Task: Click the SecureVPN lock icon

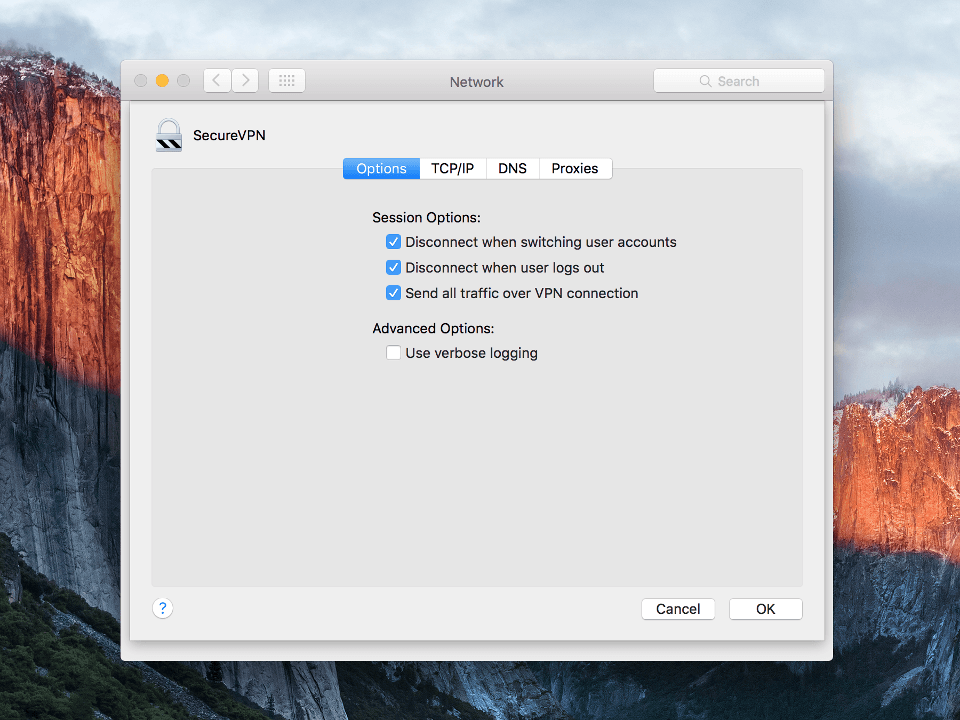Action: pyautogui.click(x=168, y=135)
